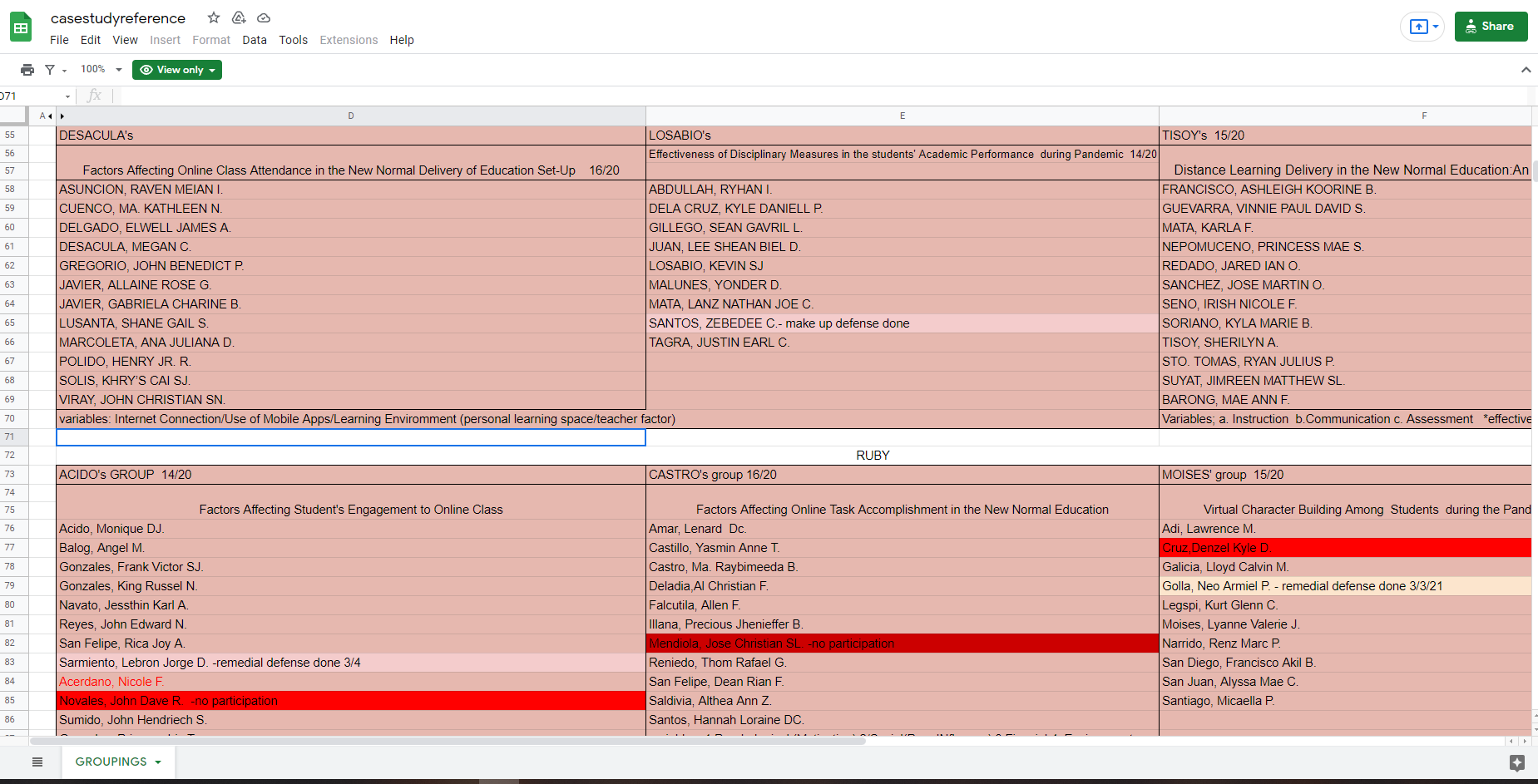Click the fx formula icon
The image size is (1538, 784).
94,96
